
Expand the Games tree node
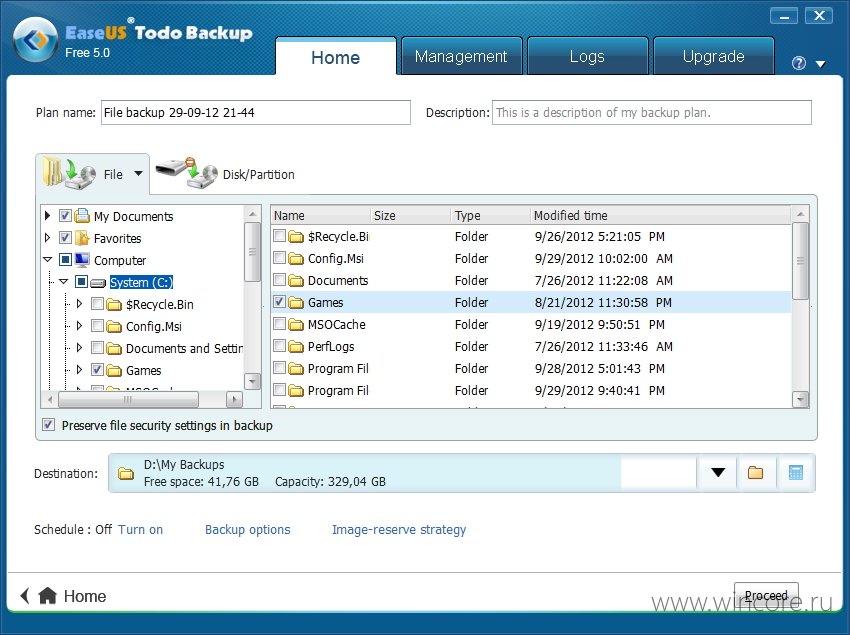pos(80,370)
